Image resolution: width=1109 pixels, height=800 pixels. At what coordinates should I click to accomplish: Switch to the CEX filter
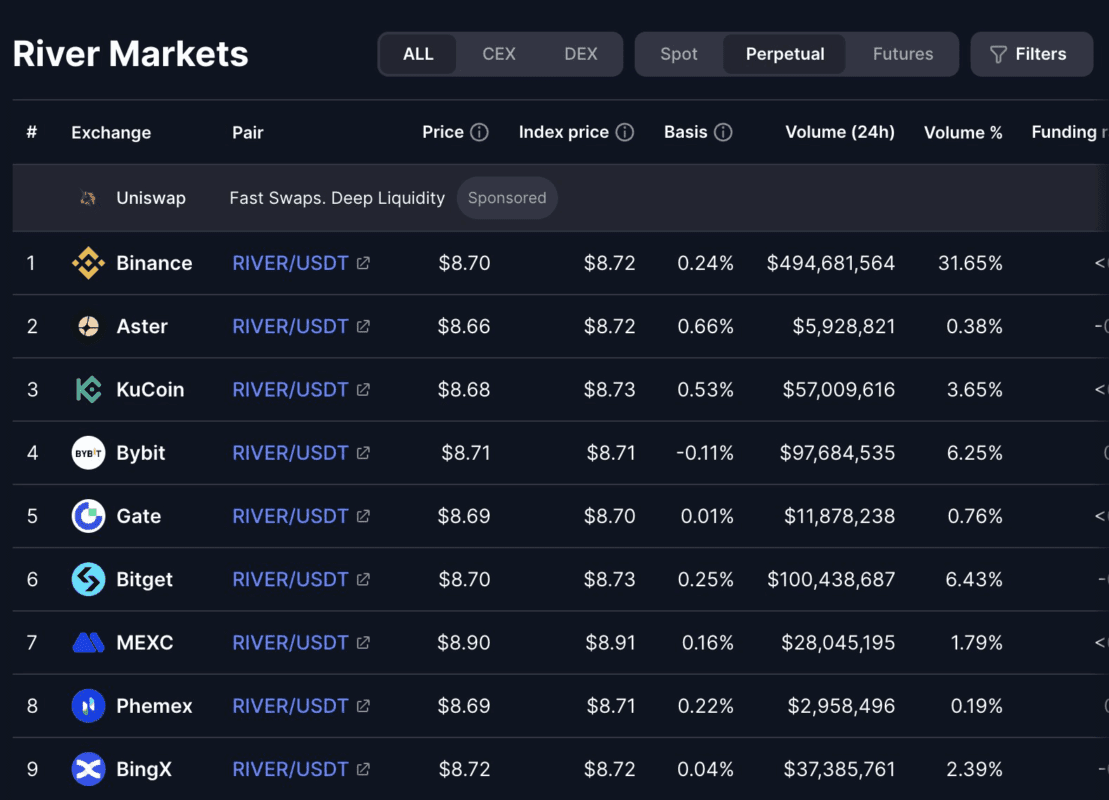pos(499,54)
